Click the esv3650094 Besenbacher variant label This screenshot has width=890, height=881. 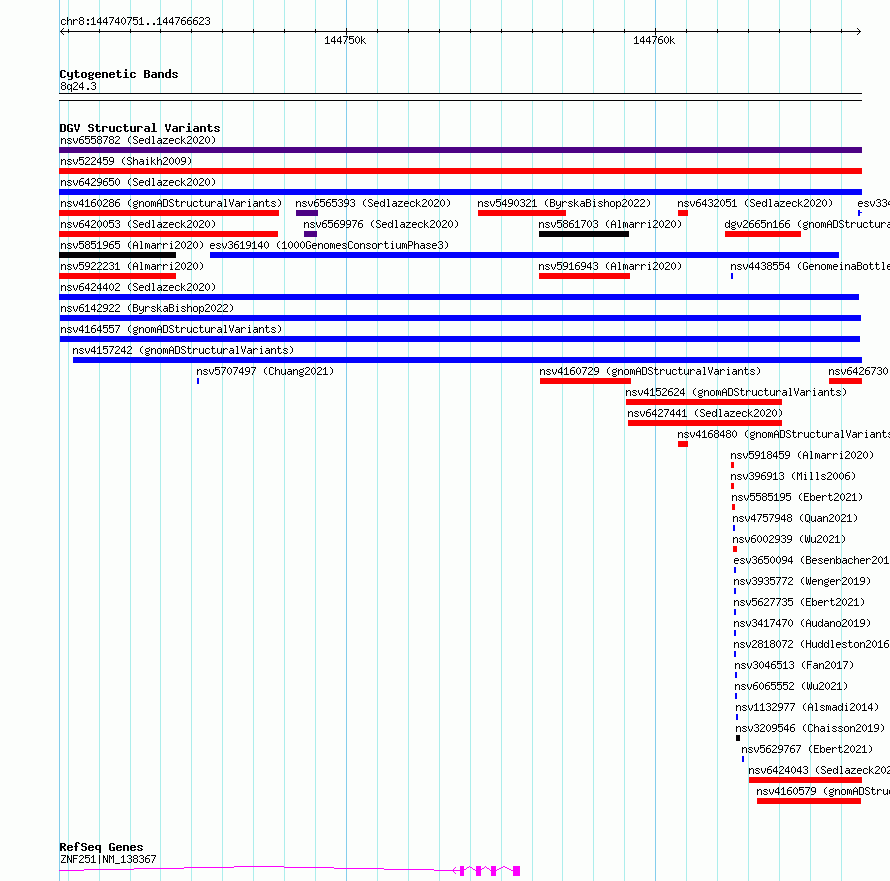pyautogui.click(x=812, y=560)
